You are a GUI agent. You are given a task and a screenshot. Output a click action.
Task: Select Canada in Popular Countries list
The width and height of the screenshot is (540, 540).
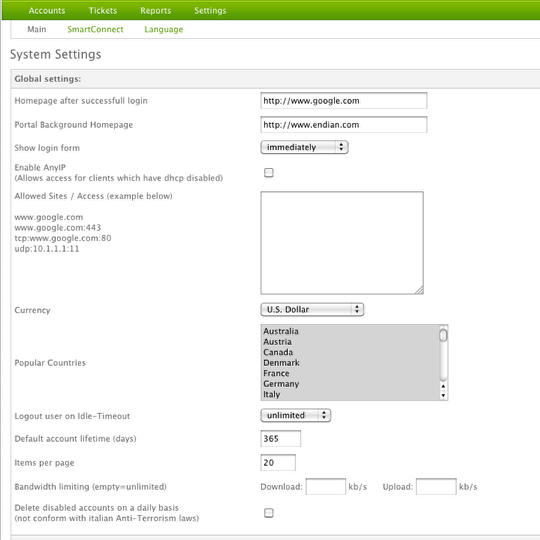coord(350,352)
